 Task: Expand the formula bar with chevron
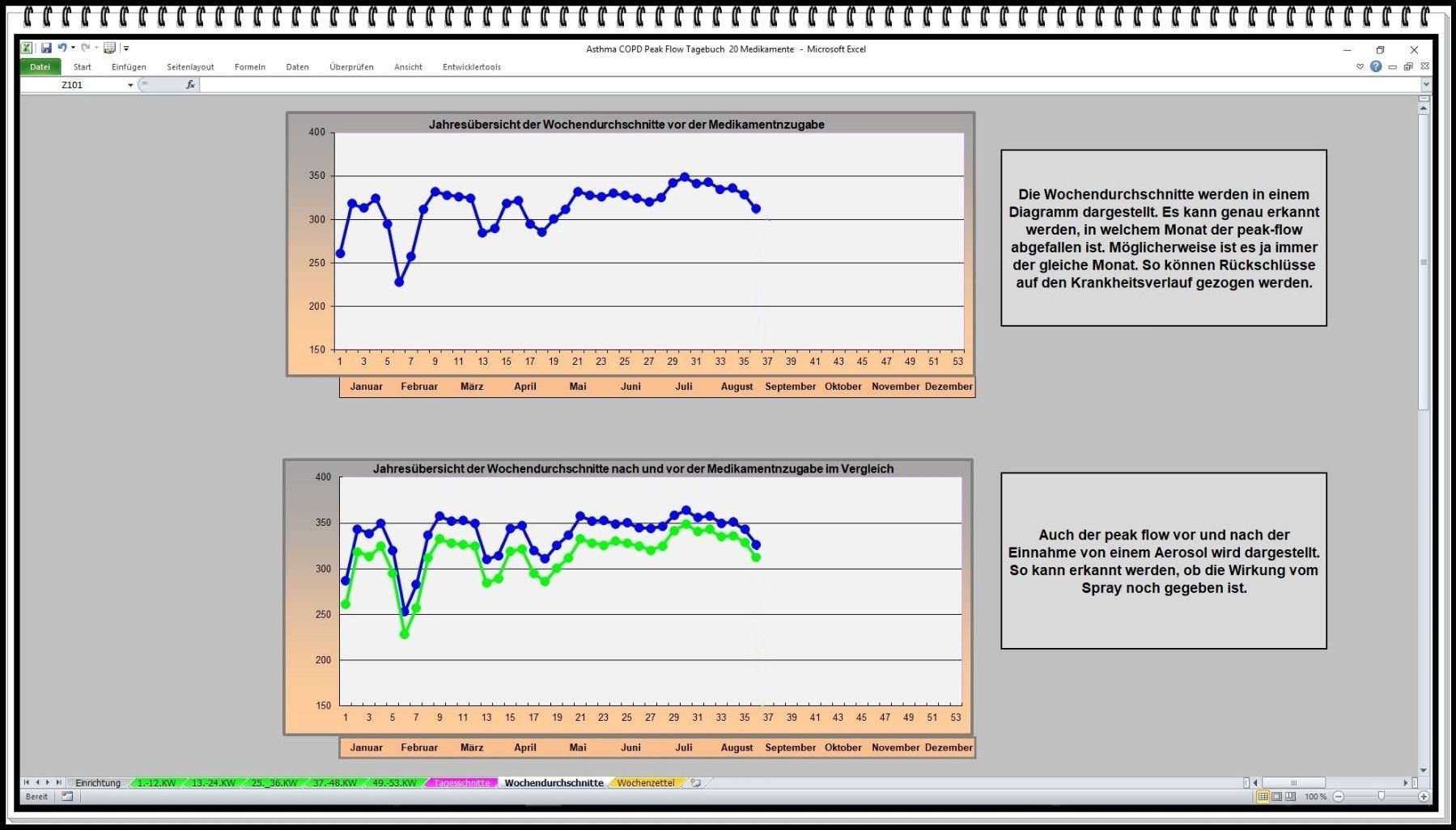pyautogui.click(x=1426, y=84)
